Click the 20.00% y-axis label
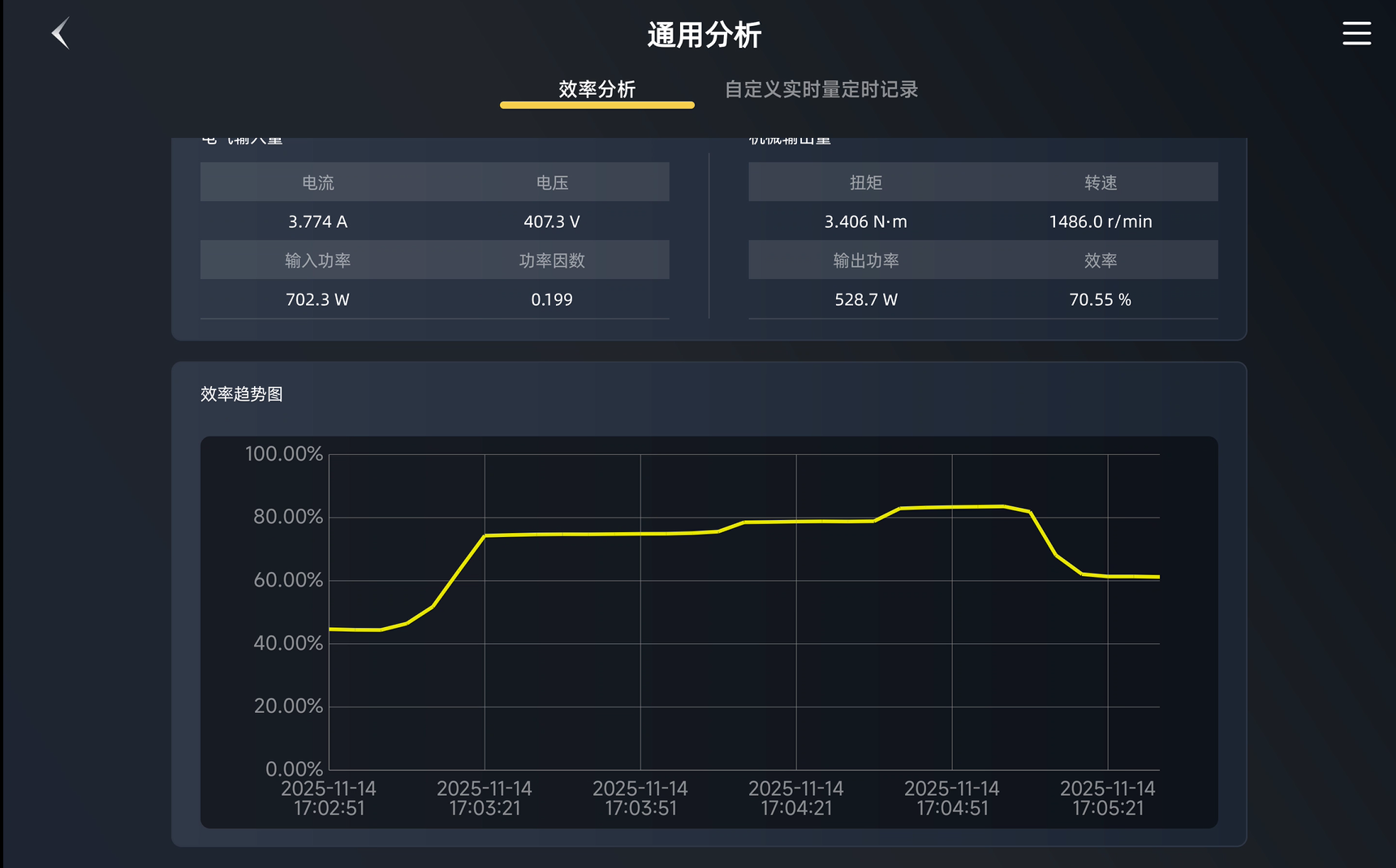This screenshot has height=868, width=1396. [x=288, y=706]
